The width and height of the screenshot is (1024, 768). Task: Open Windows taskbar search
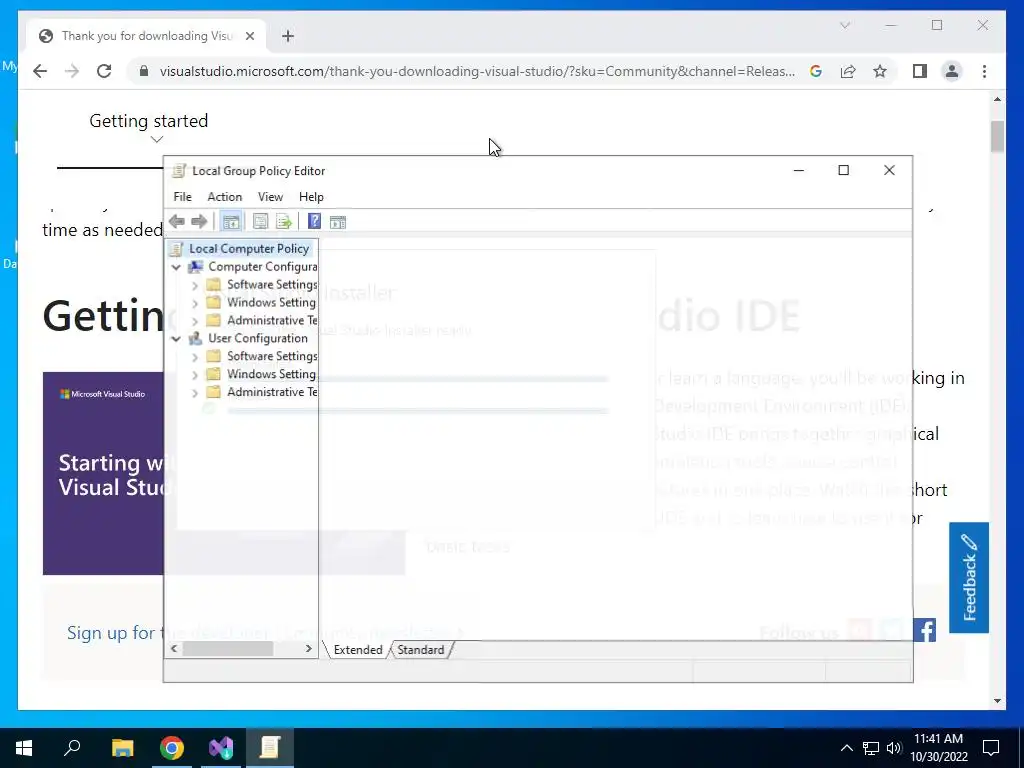[72, 748]
